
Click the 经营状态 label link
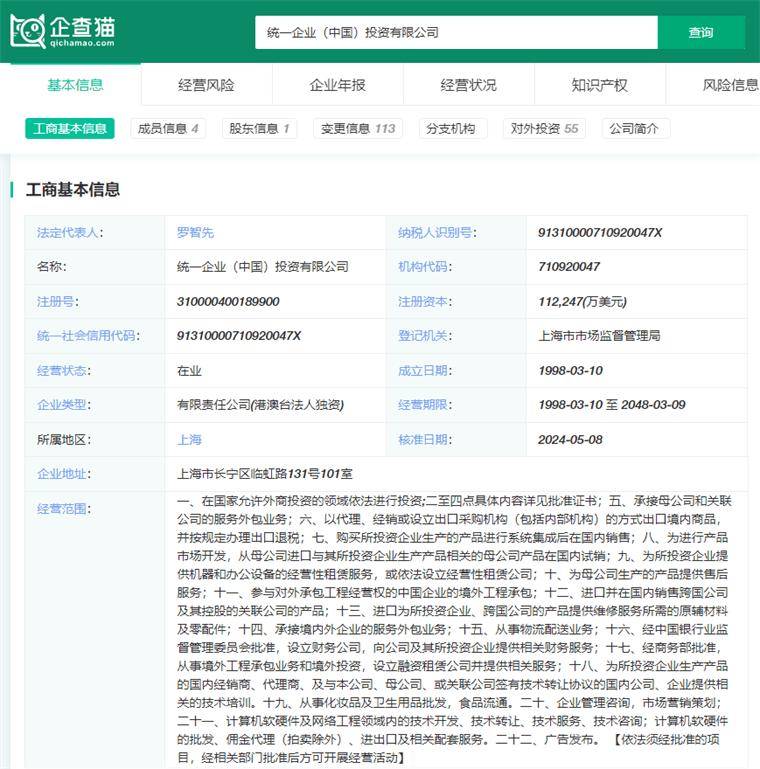point(61,371)
